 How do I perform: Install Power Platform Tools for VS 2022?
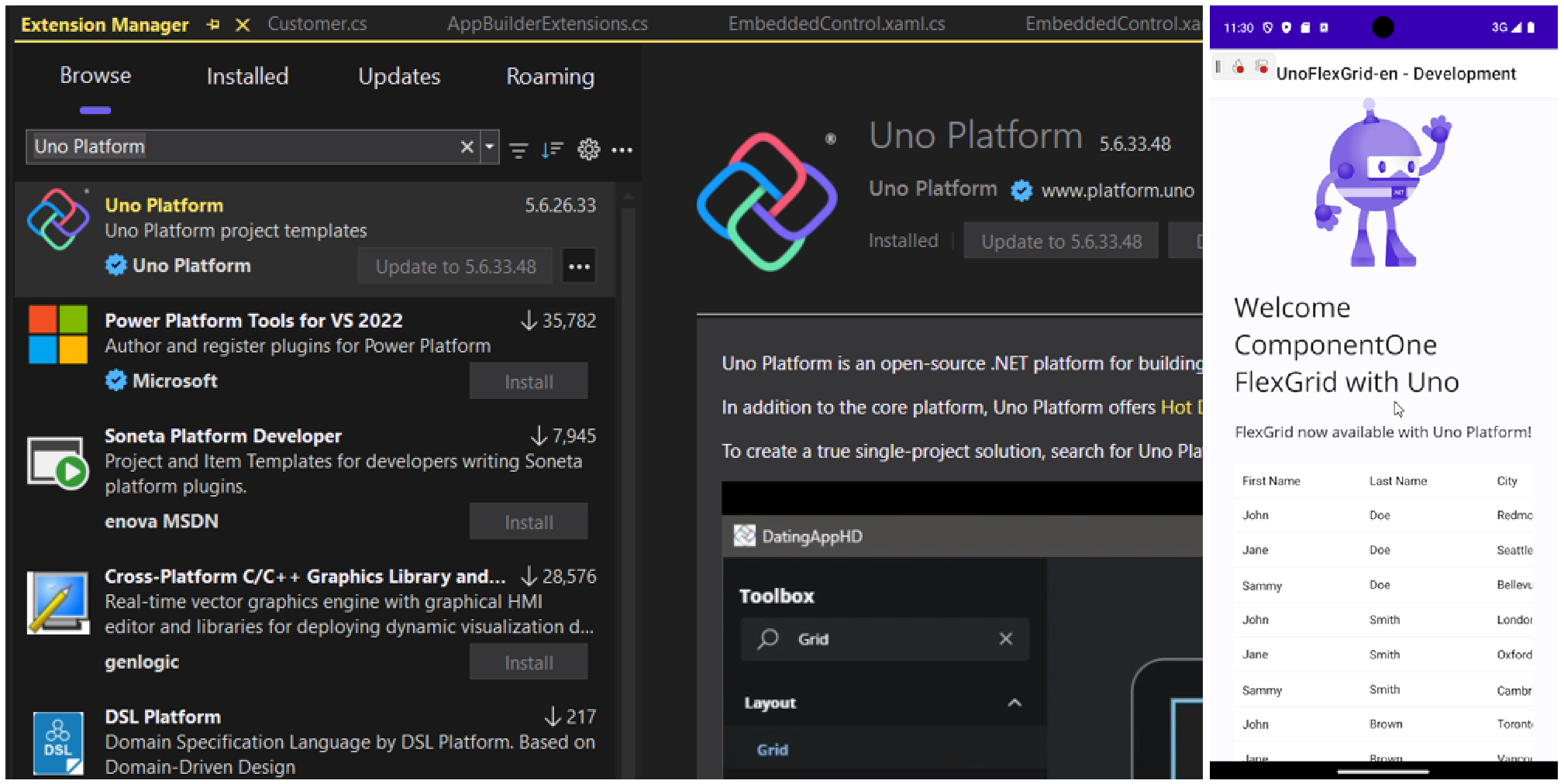[x=529, y=381]
